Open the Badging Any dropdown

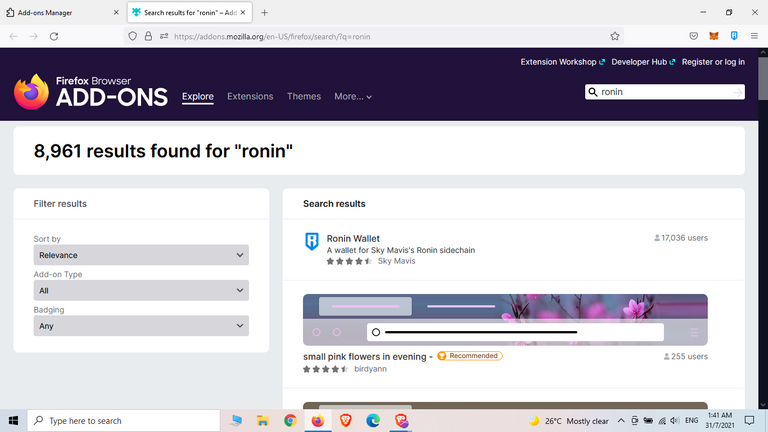pyautogui.click(x=141, y=326)
